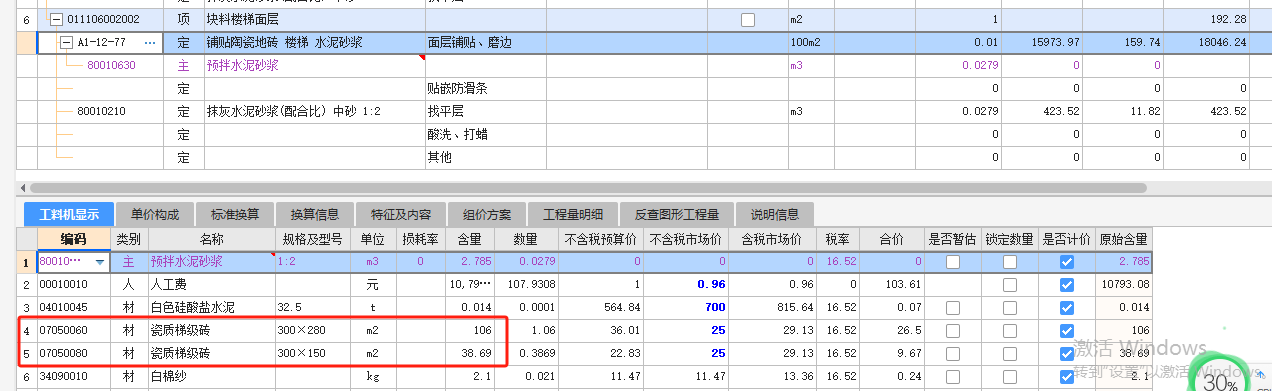Uncheck 是否计价 for 人工费 row
Screen dimensions: 1272x391
pos(1067,284)
